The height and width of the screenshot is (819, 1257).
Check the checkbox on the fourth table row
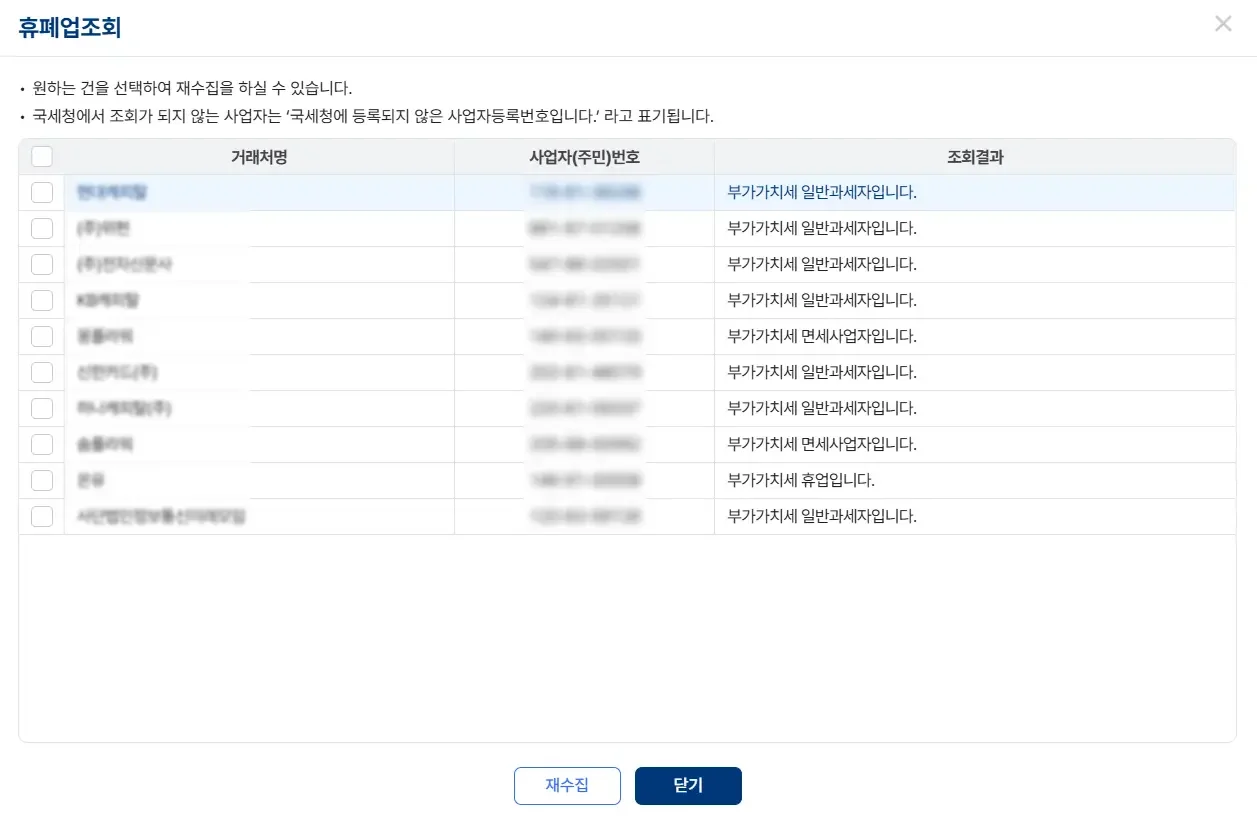click(x=41, y=300)
